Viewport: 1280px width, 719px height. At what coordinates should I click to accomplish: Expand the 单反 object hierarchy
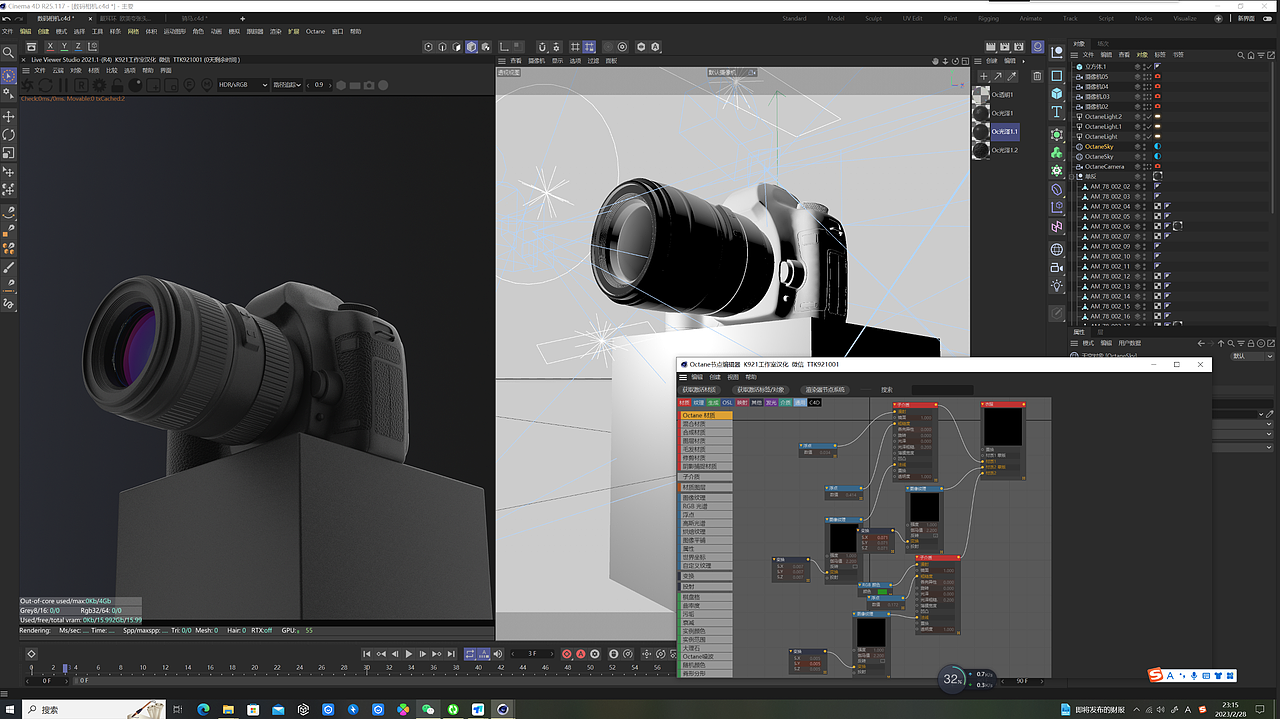point(1071,175)
